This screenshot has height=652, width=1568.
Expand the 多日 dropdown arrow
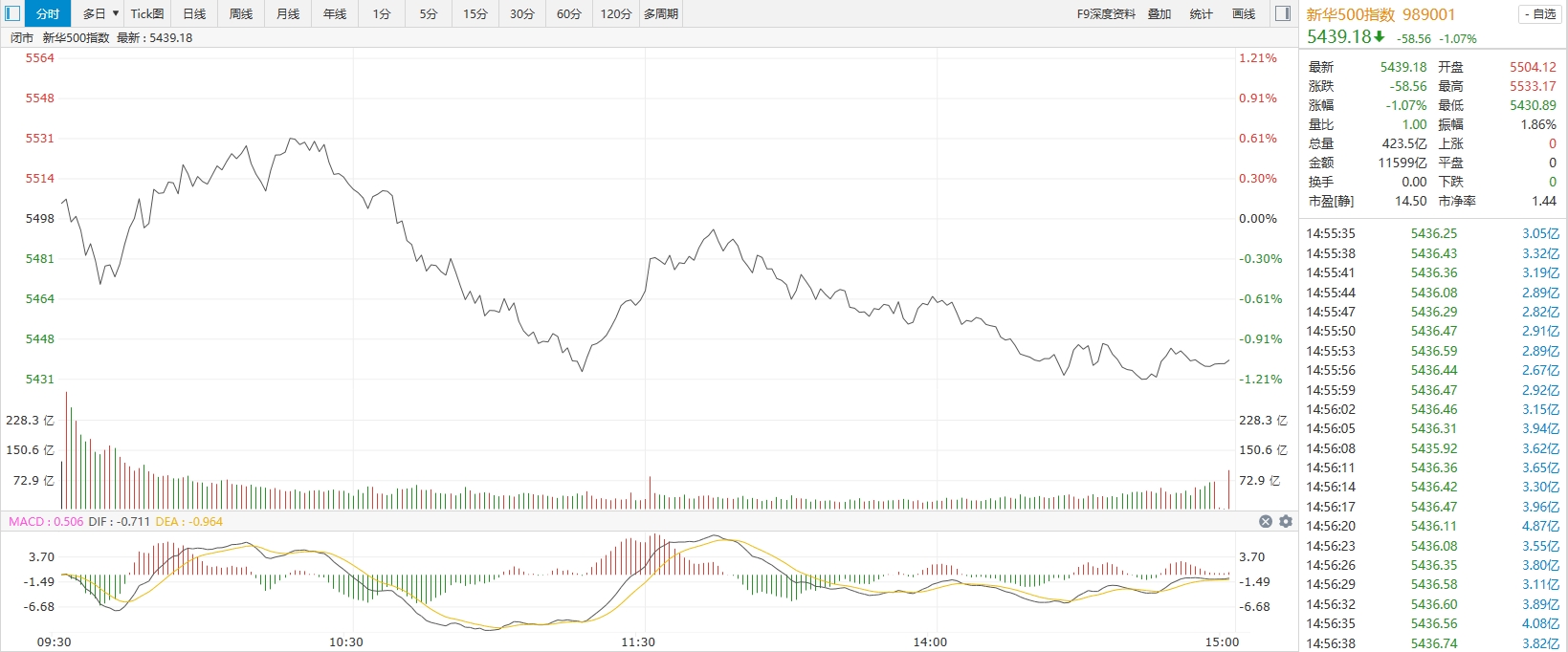[116, 13]
